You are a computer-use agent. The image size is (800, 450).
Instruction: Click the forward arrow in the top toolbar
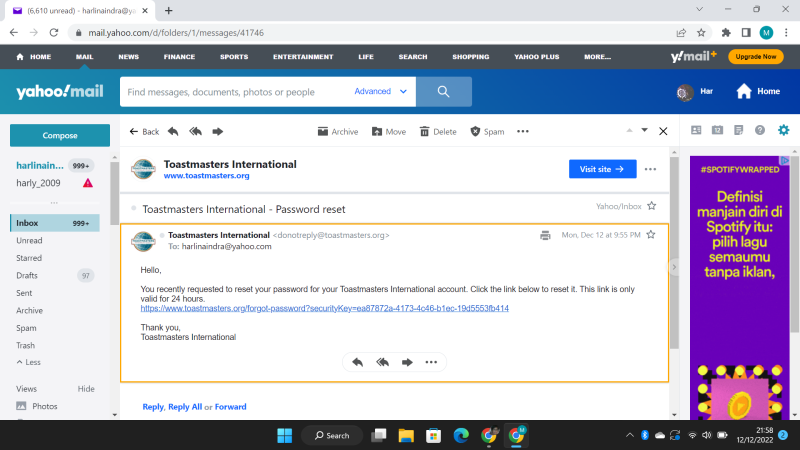point(217,132)
